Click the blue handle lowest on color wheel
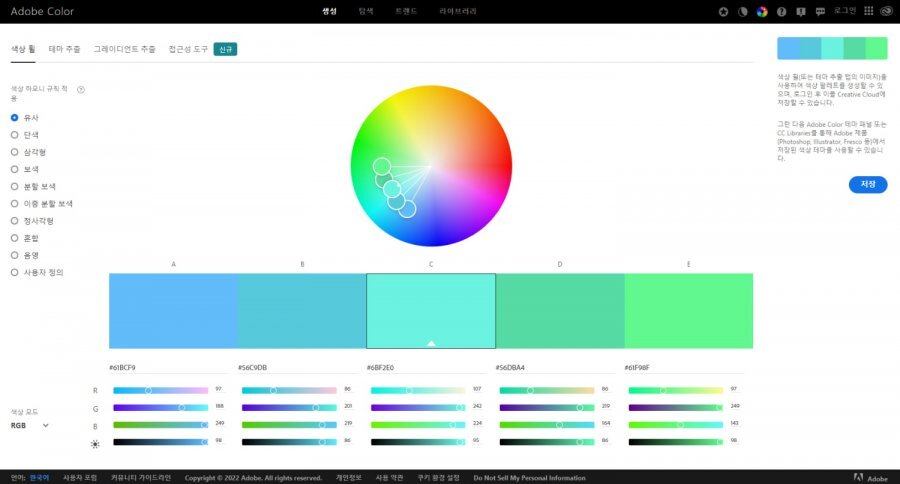 tap(407, 209)
